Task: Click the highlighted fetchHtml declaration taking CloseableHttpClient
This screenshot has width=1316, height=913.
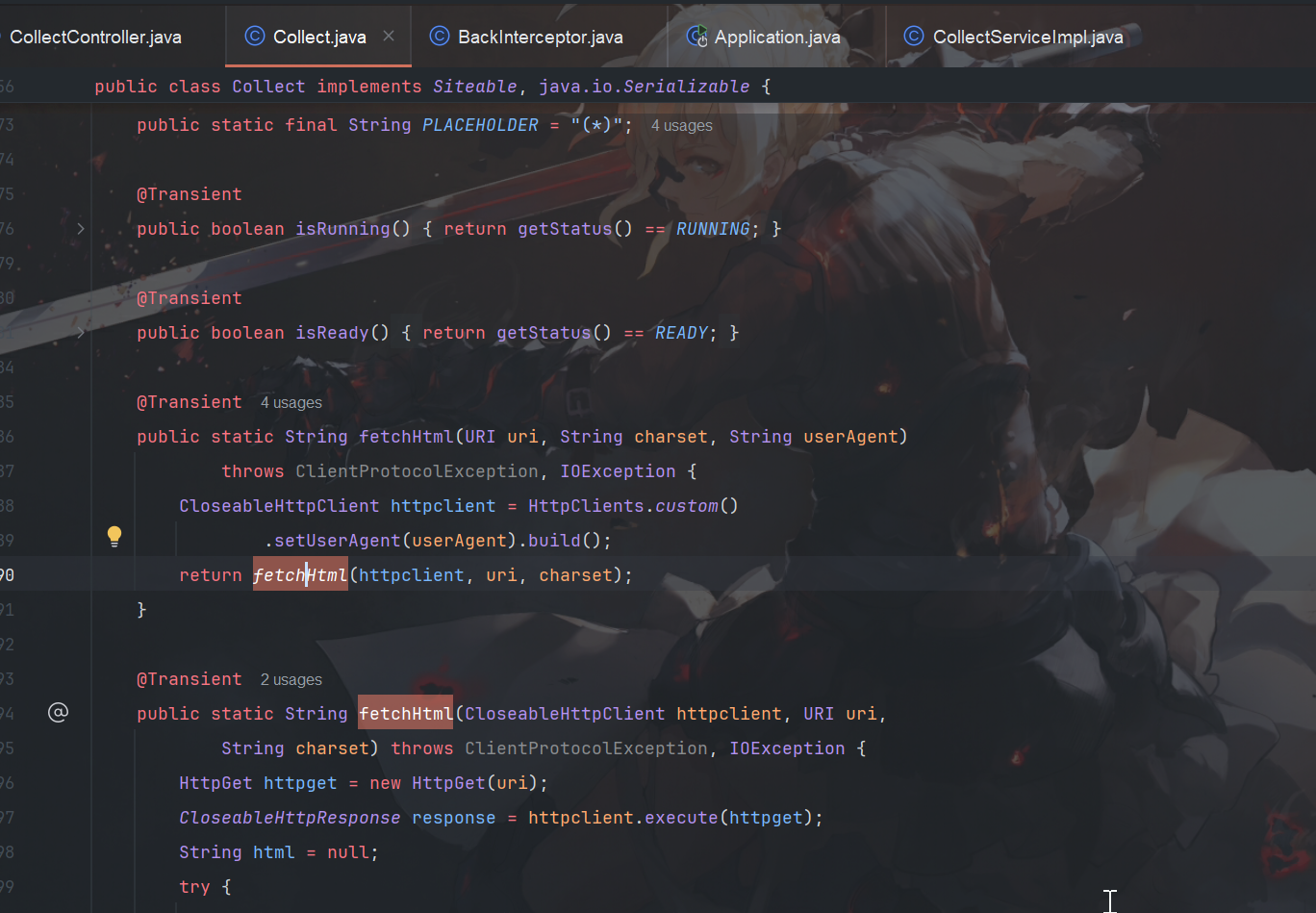Action: 405,714
